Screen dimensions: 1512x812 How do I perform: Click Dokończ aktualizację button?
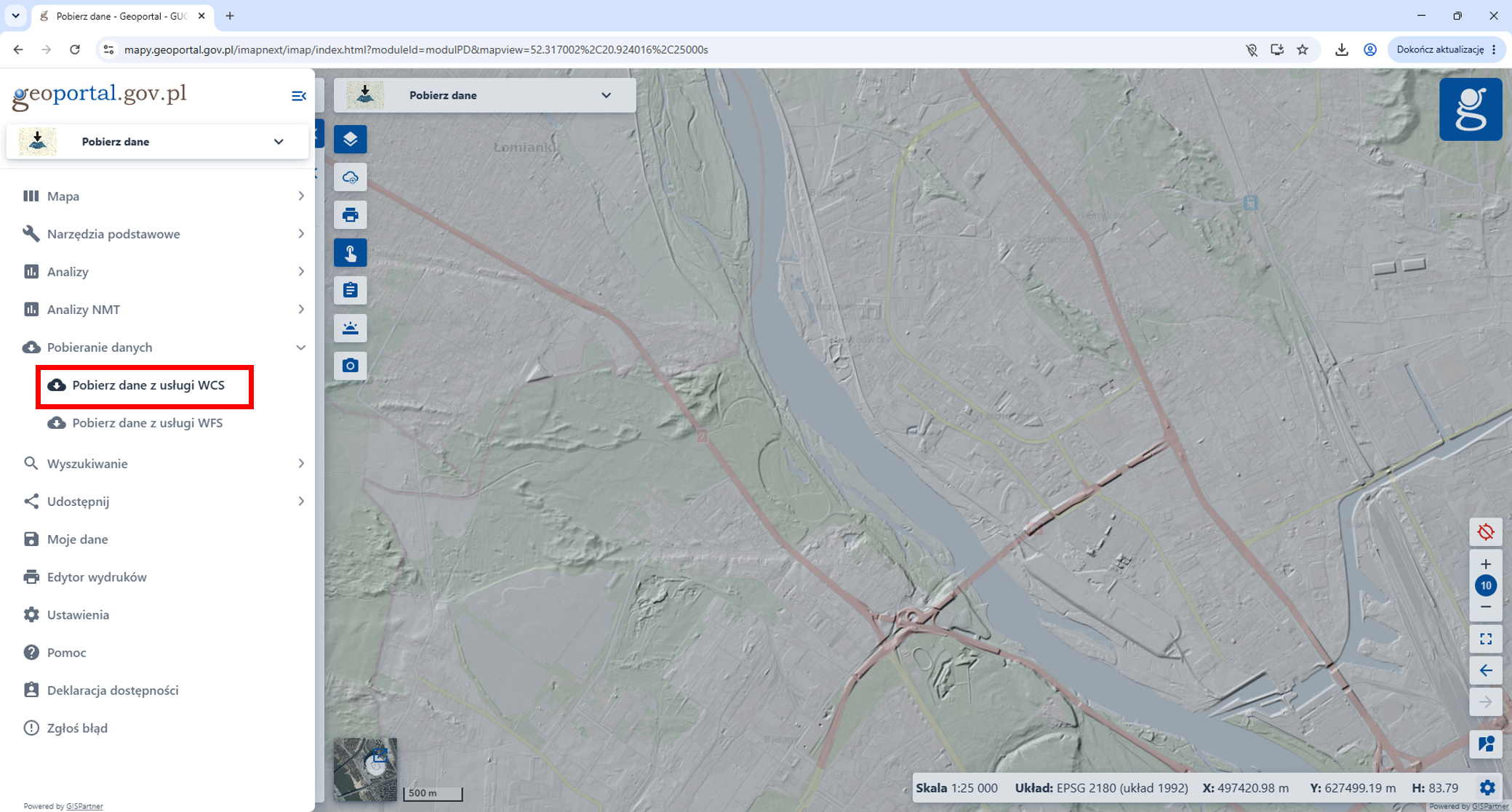coord(1446,49)
